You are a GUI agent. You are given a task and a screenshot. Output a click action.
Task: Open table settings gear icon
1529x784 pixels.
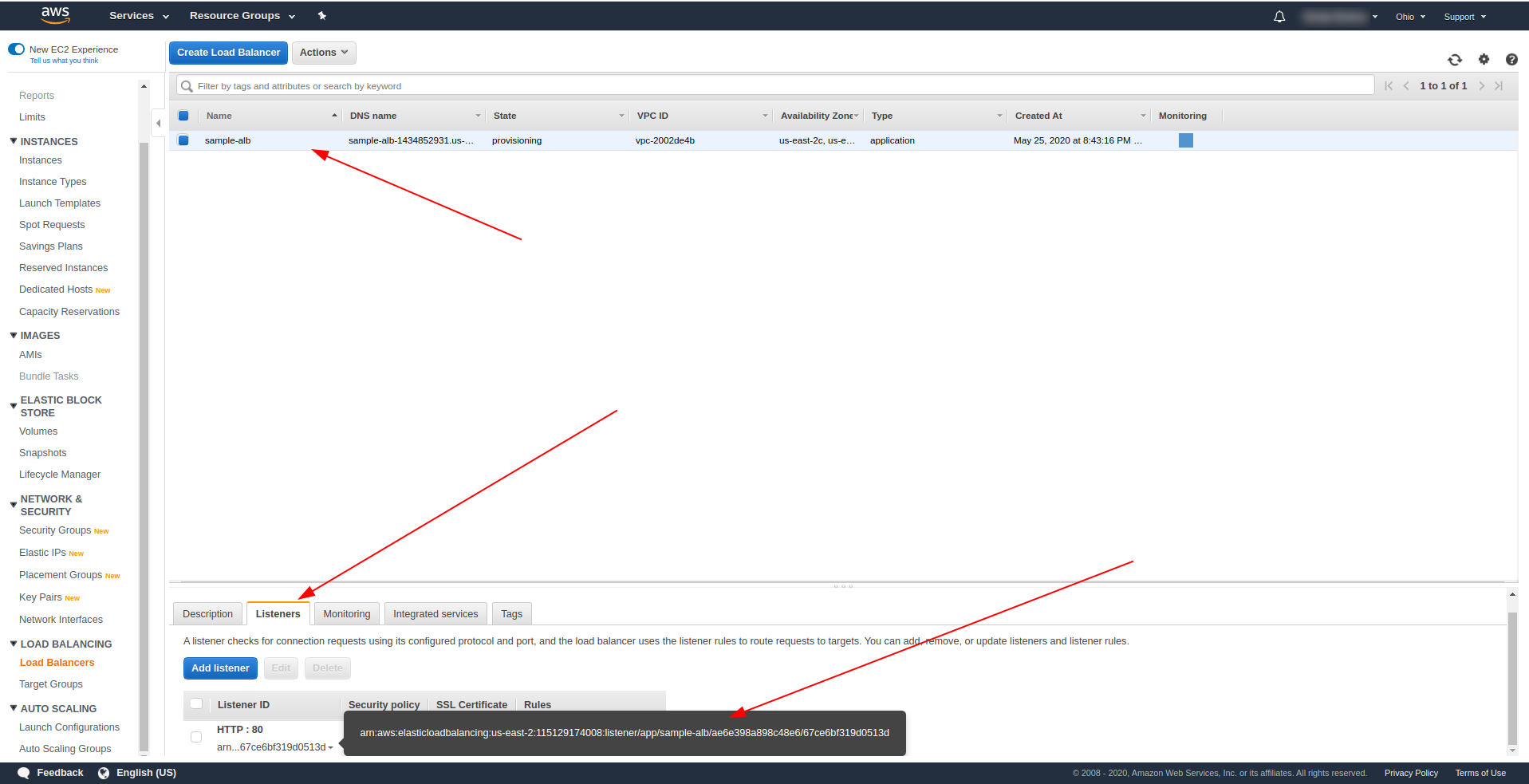coord(1484,59)
